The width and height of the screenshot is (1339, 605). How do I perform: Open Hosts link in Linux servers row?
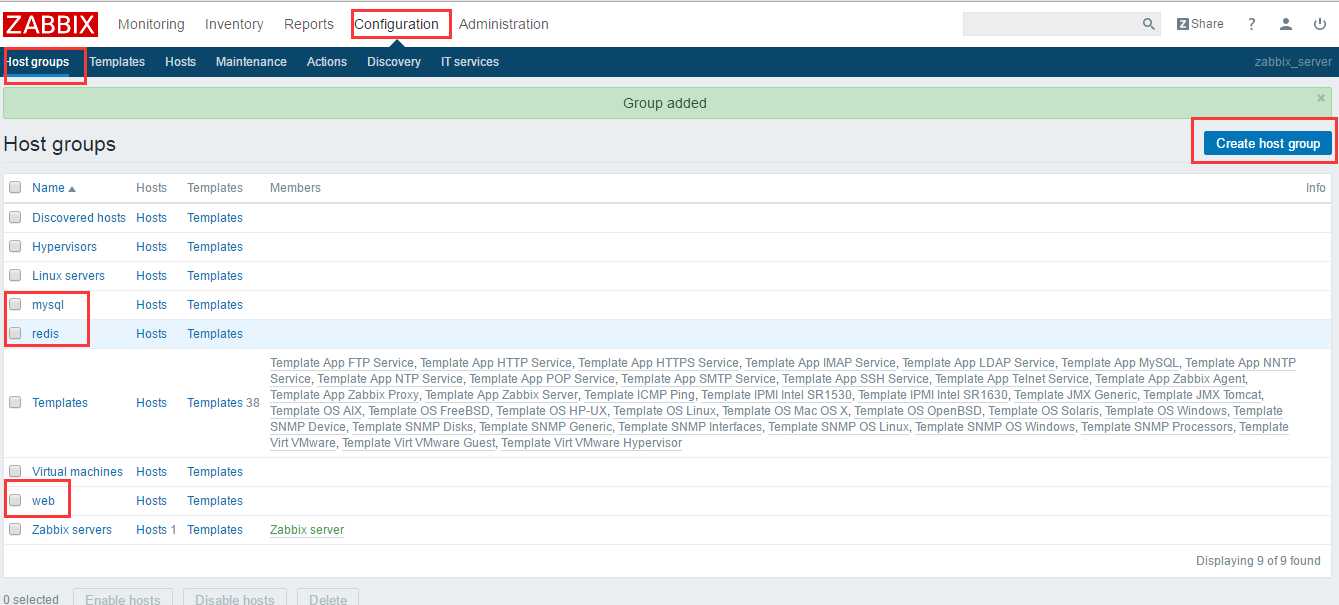click(151, 275)
